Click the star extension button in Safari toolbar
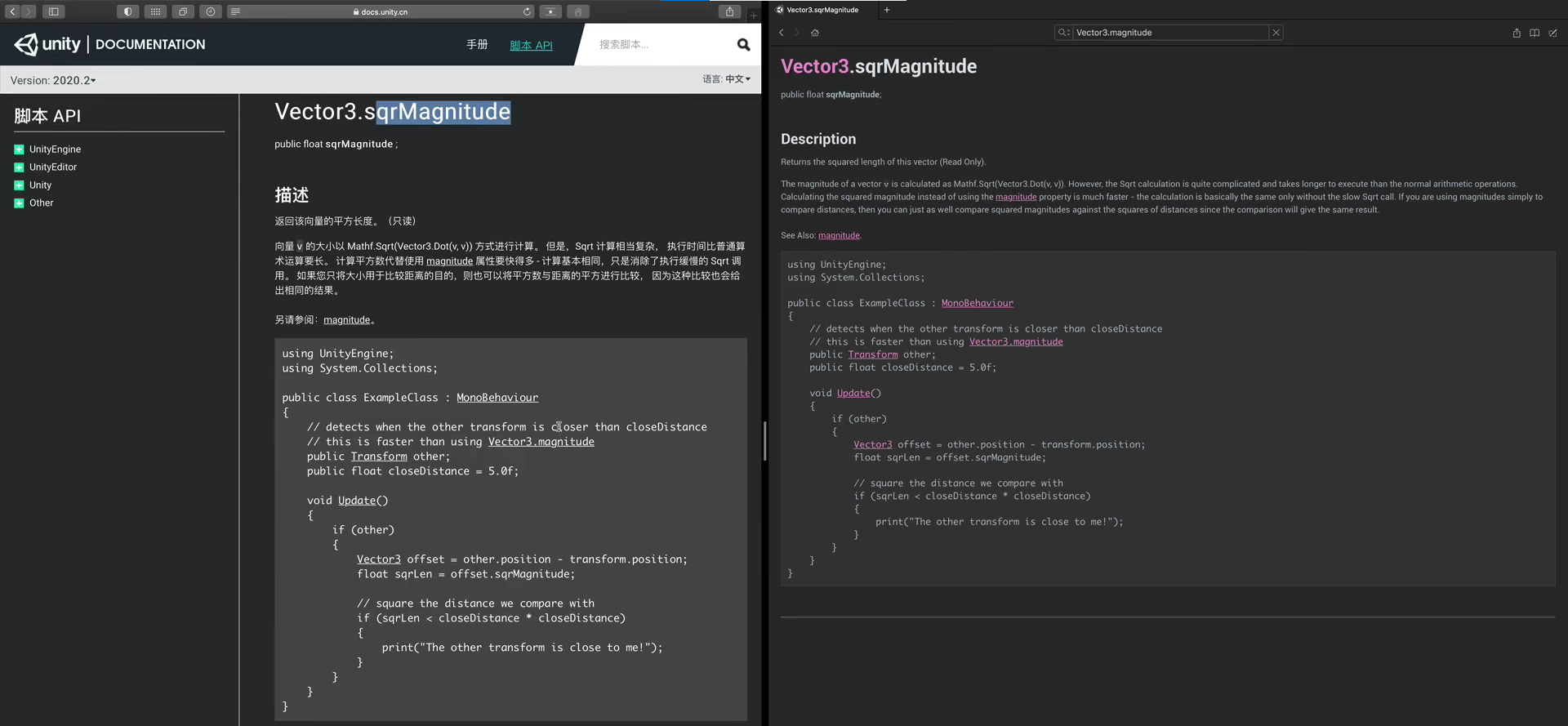Image resolution: width=1568 pixels, height=726 pixels. 550,11
